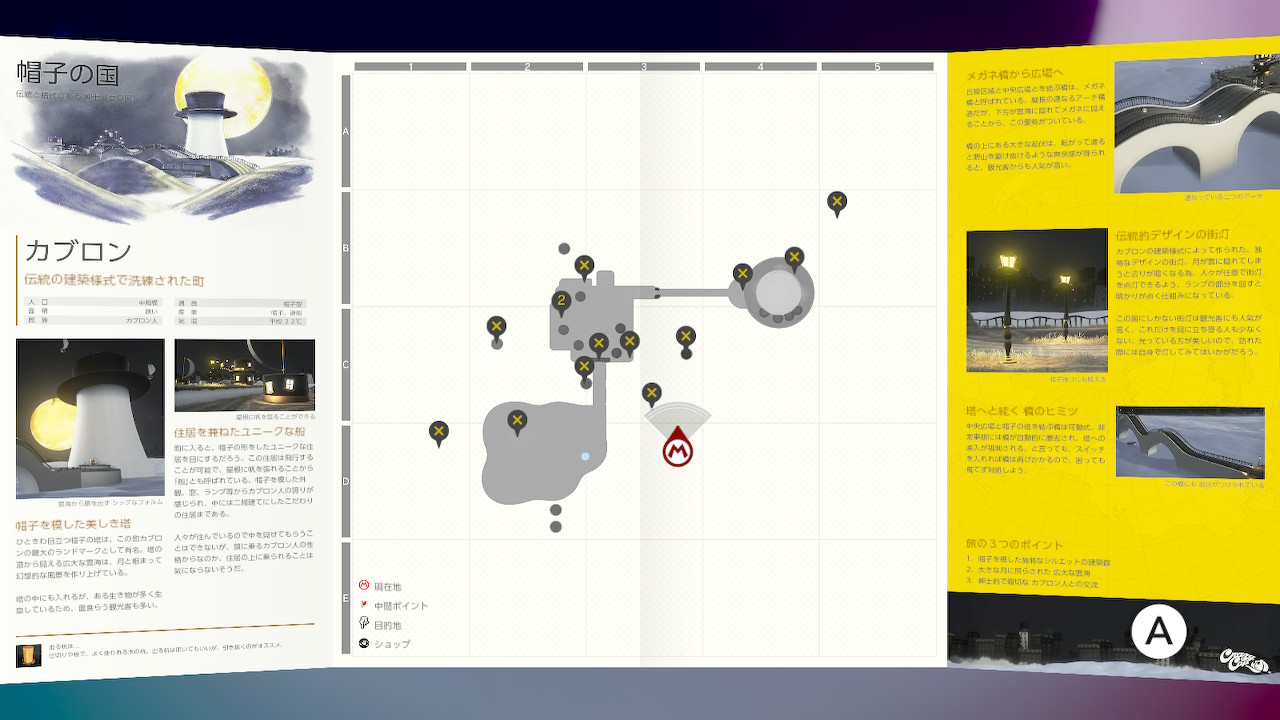Click the logo beside the A button

(x=1243, y=660)
